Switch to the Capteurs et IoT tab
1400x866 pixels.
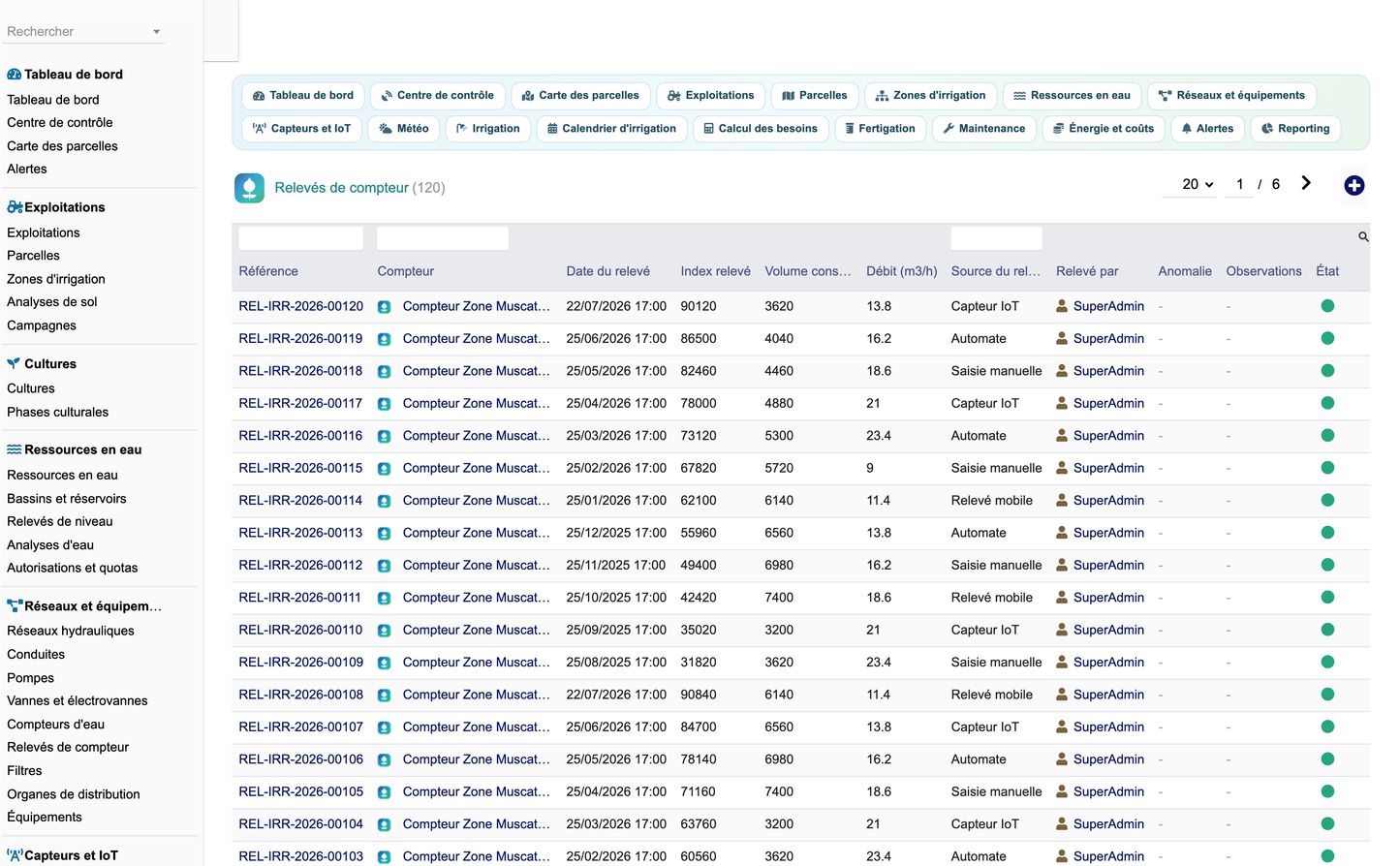pyautogui.click(x=301, y=129)
